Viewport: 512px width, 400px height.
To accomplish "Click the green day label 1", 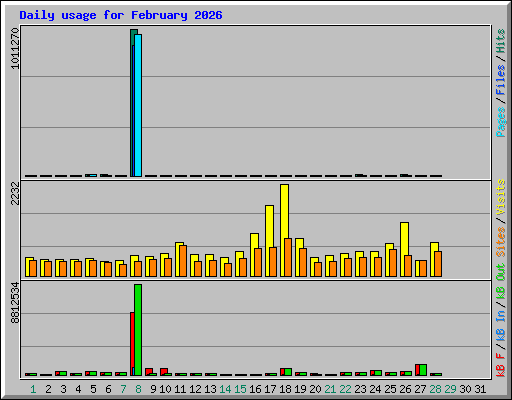I will click(x=33, y=389).
